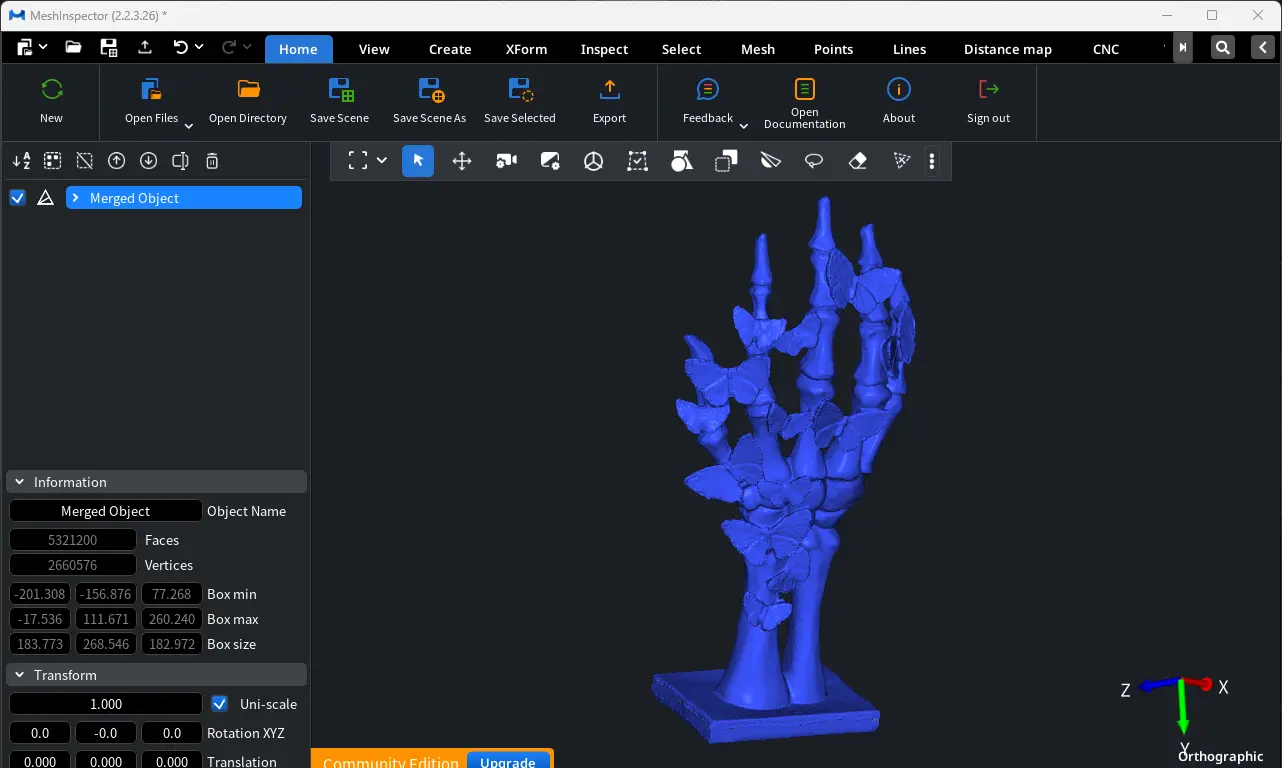Open the camera settings tool

(x=507, y=161)
